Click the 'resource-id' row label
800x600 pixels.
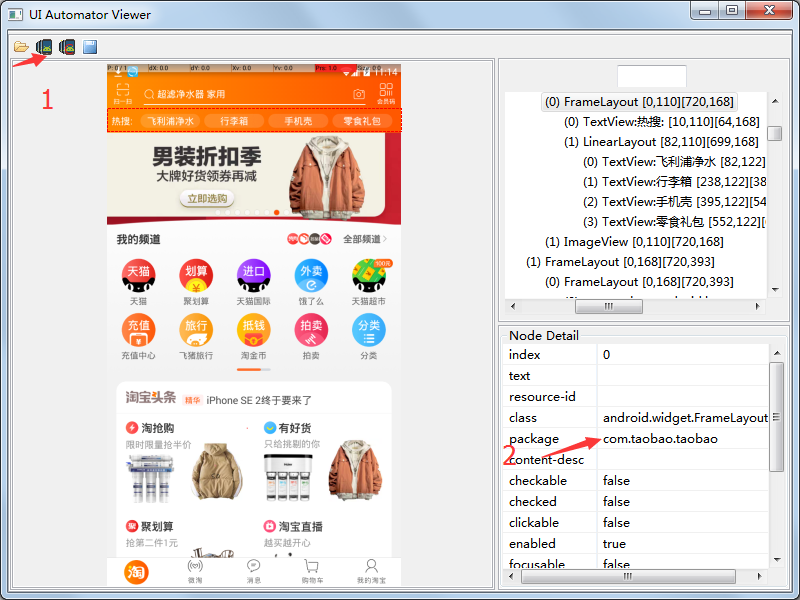[542, 396]
